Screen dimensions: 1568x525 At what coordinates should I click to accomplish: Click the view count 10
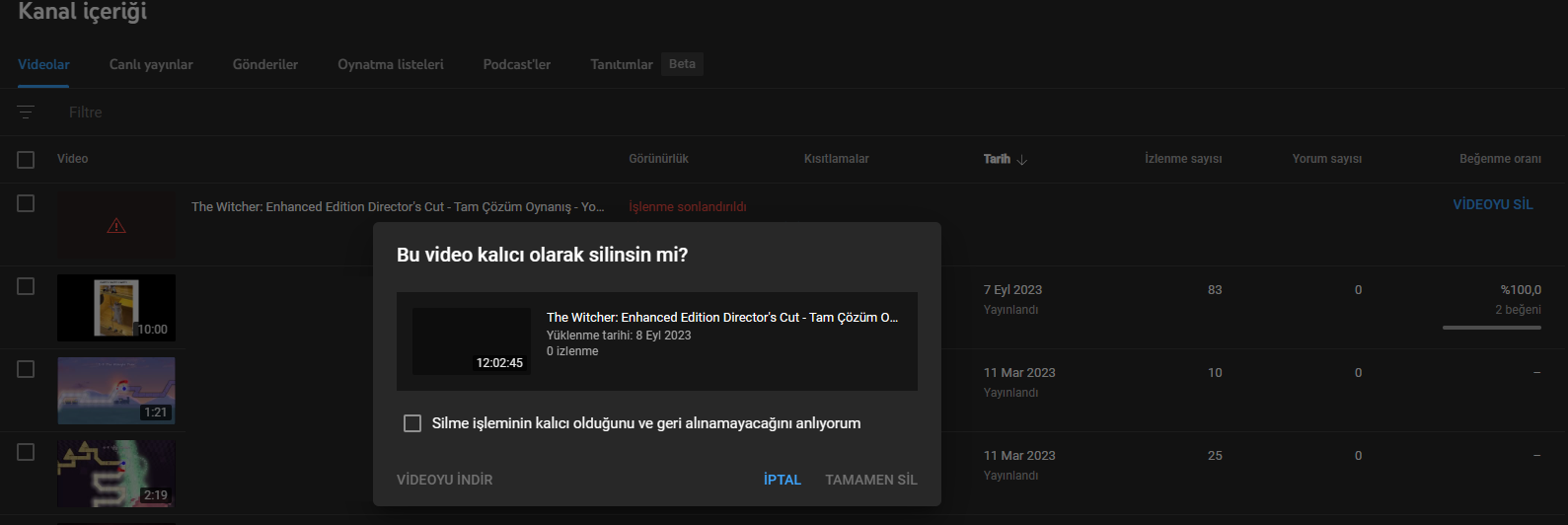pos(1215,373)
